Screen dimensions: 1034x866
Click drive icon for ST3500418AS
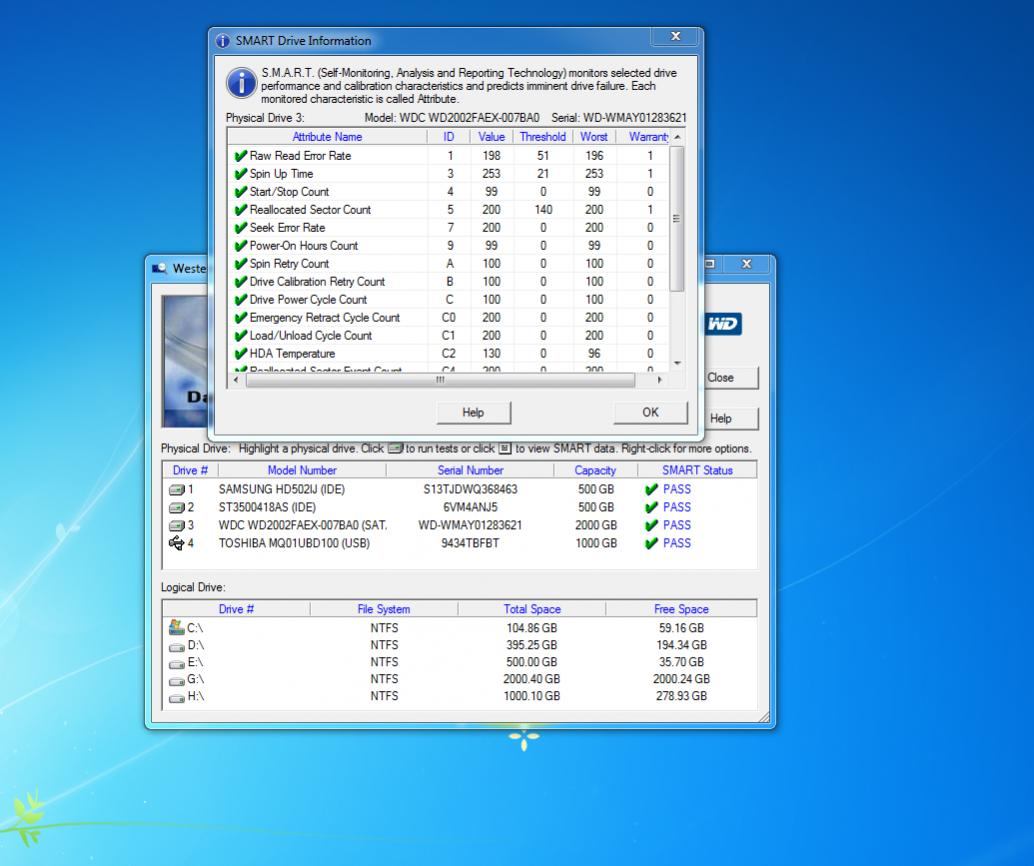pyautogui.click(x=177, y=507)
